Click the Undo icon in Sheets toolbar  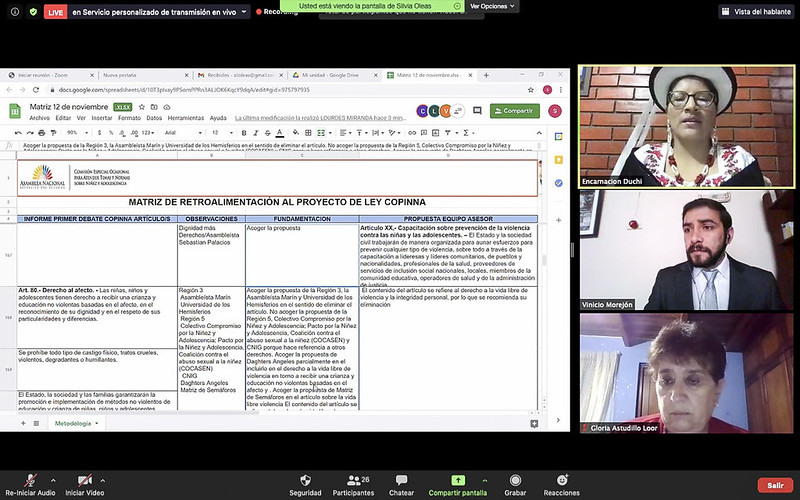click(x=18, y=133)
